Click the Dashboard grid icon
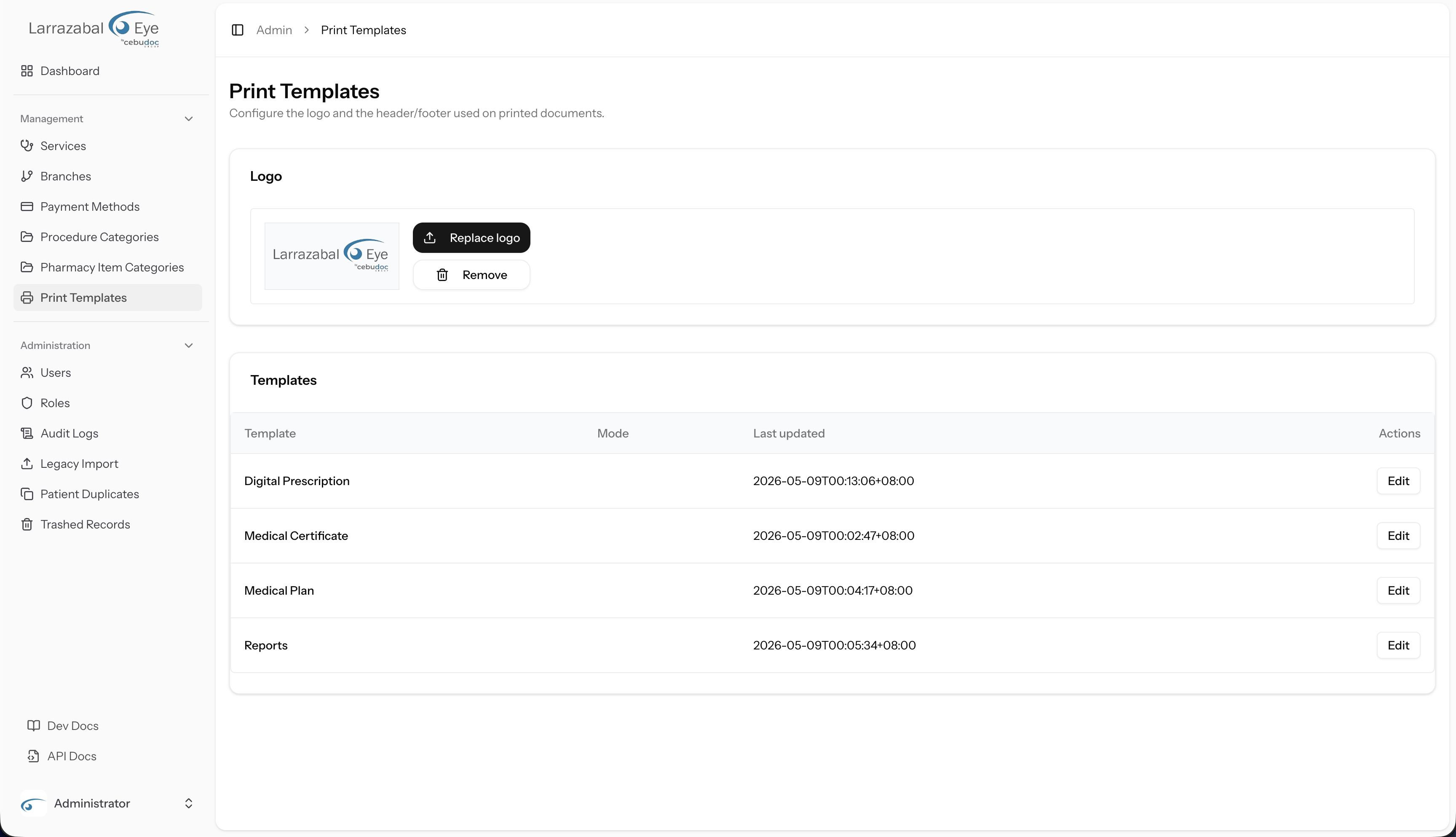This screenshot has width=1456, height=837. pyautogui.click(x=27, y=71)
